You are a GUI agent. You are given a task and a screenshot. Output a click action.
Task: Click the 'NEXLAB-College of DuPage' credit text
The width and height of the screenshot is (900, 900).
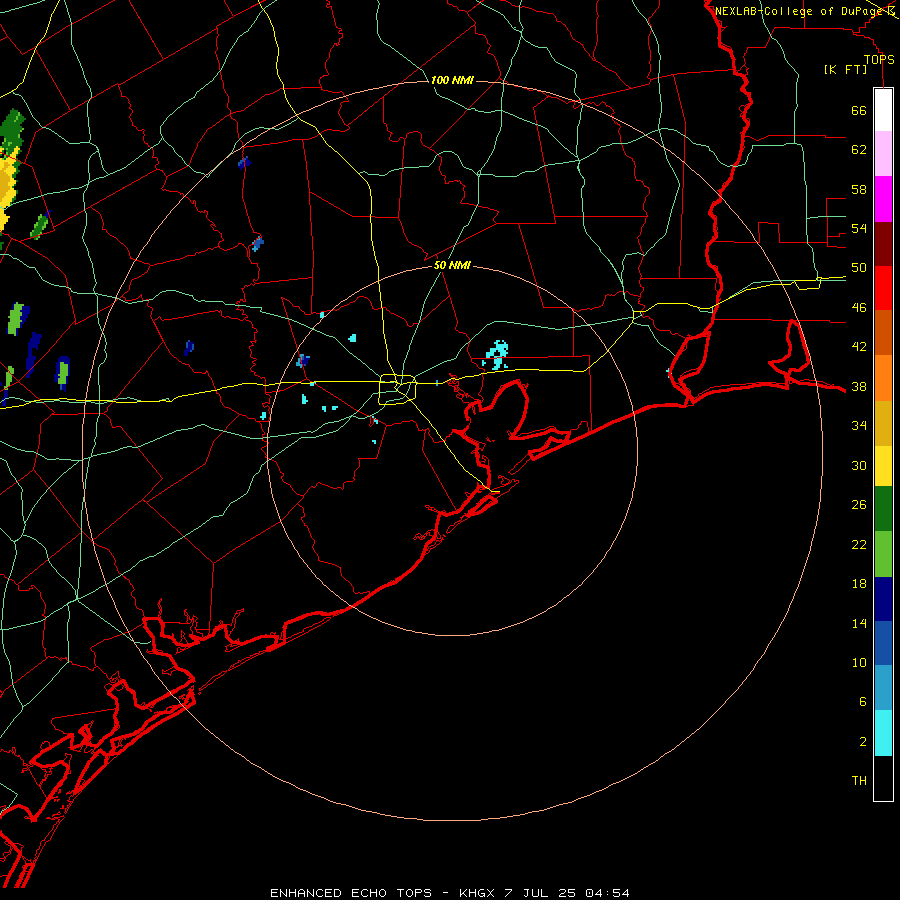799,11
